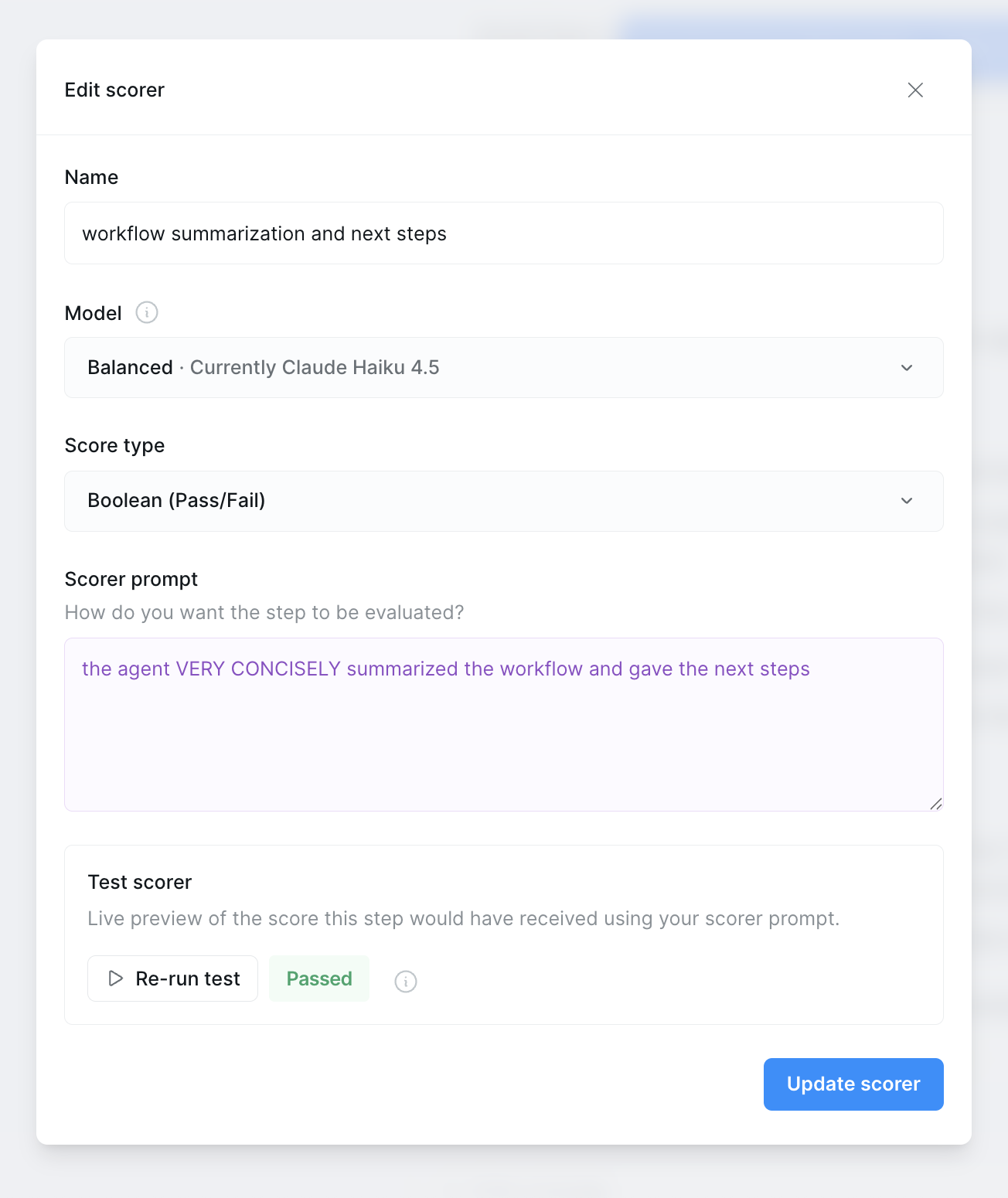Click the chevron on the Model selector
Screen dimensions: 1008x1198
(x=907, y=368)
